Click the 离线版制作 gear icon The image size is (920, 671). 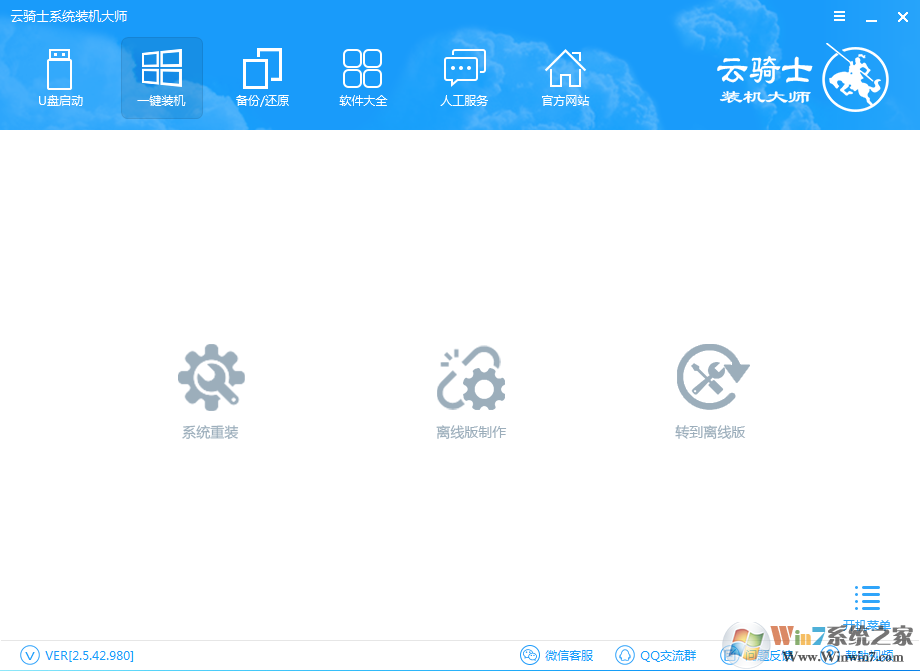471,377
